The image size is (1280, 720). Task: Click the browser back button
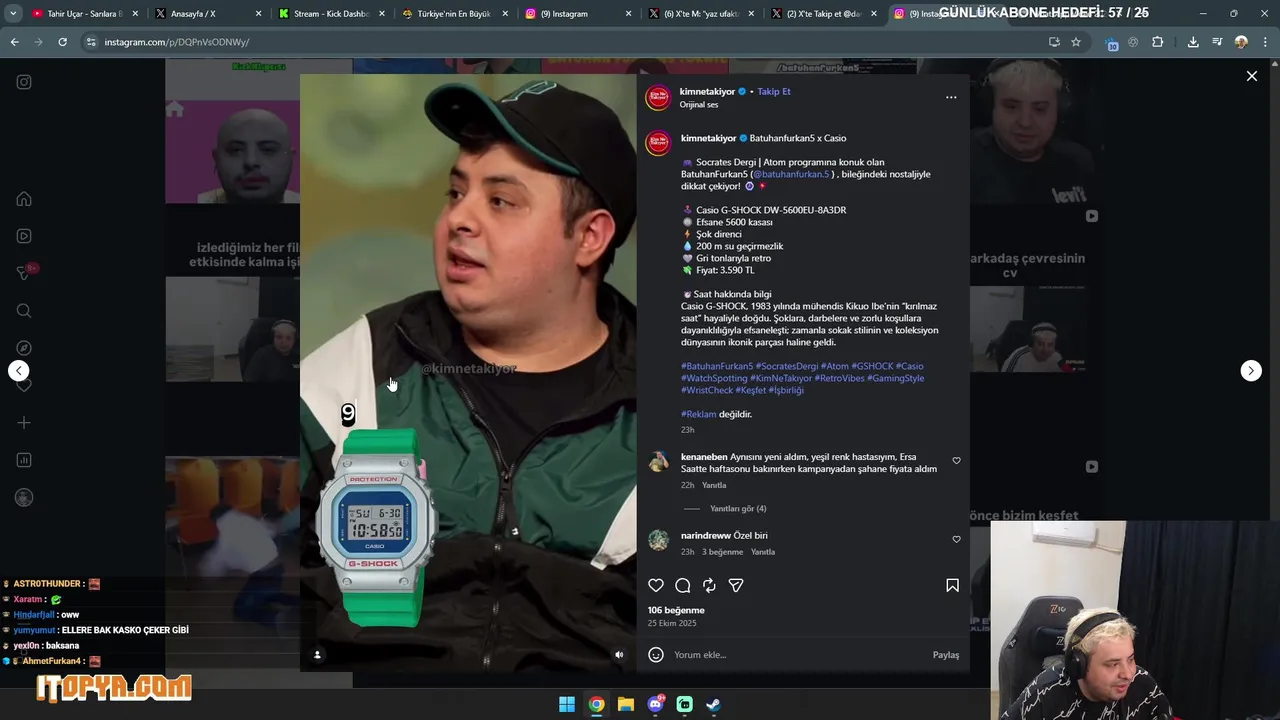coord(14,42)
